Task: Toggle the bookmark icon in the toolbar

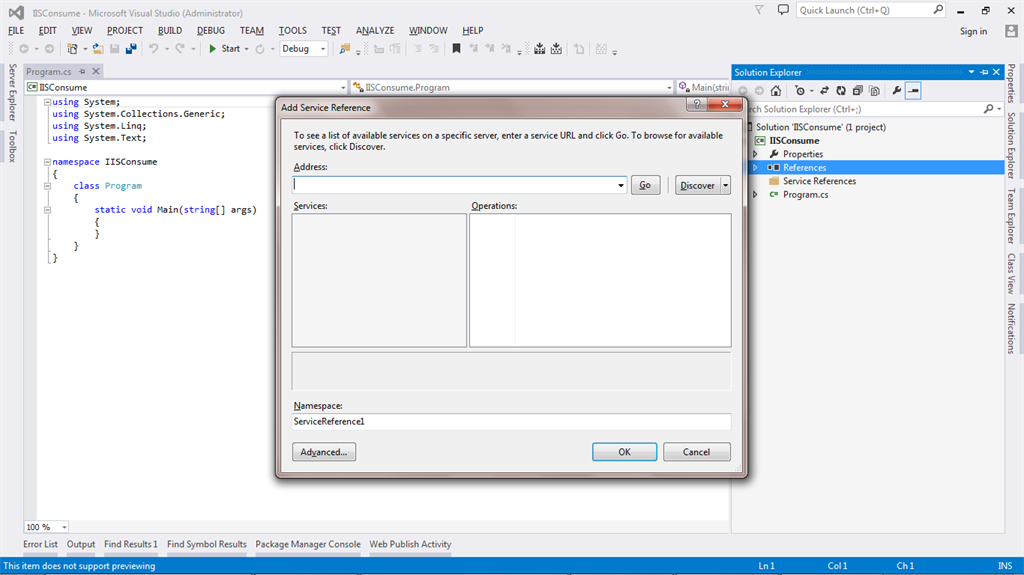Action: coord(456,49)
